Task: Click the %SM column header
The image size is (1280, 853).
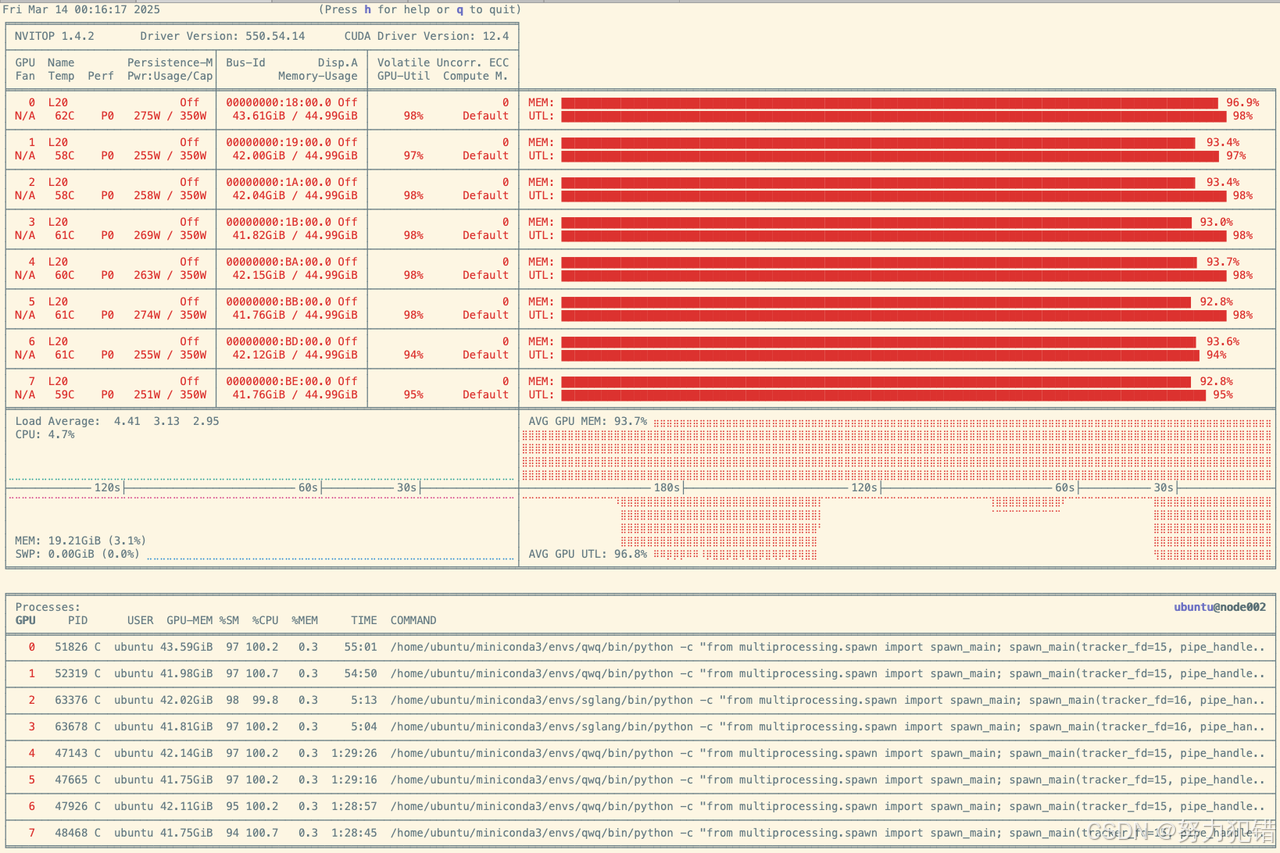Action: (230, 620)
